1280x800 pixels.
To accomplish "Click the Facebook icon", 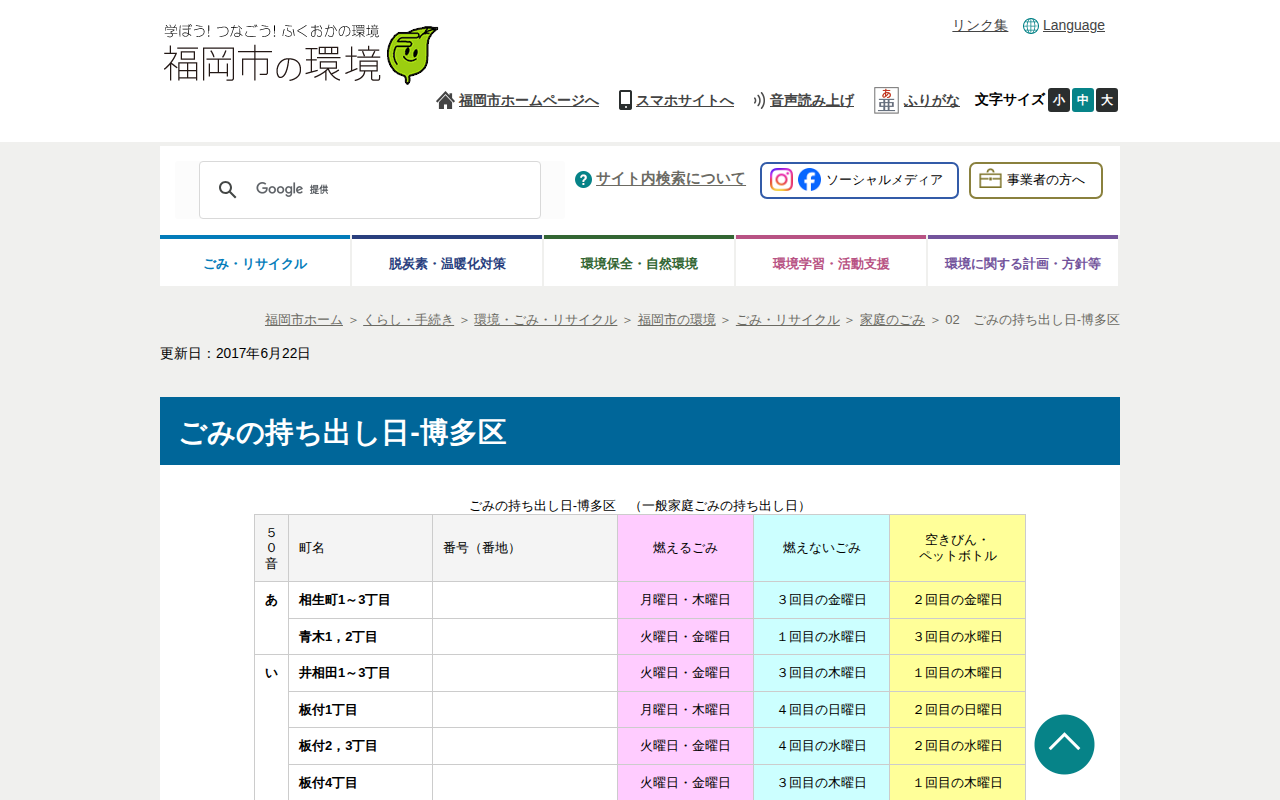I will [x=810, y=180].
